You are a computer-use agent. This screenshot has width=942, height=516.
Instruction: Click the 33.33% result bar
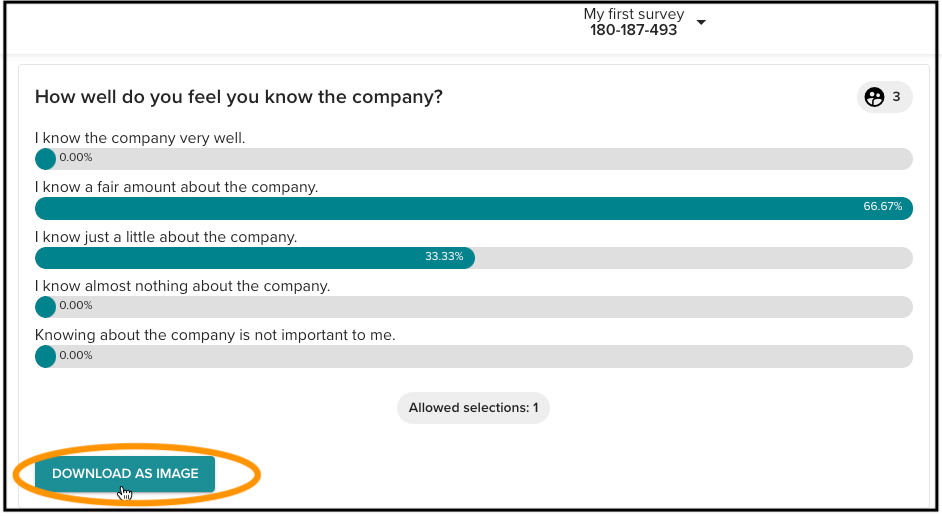click(x=255, y=258)
